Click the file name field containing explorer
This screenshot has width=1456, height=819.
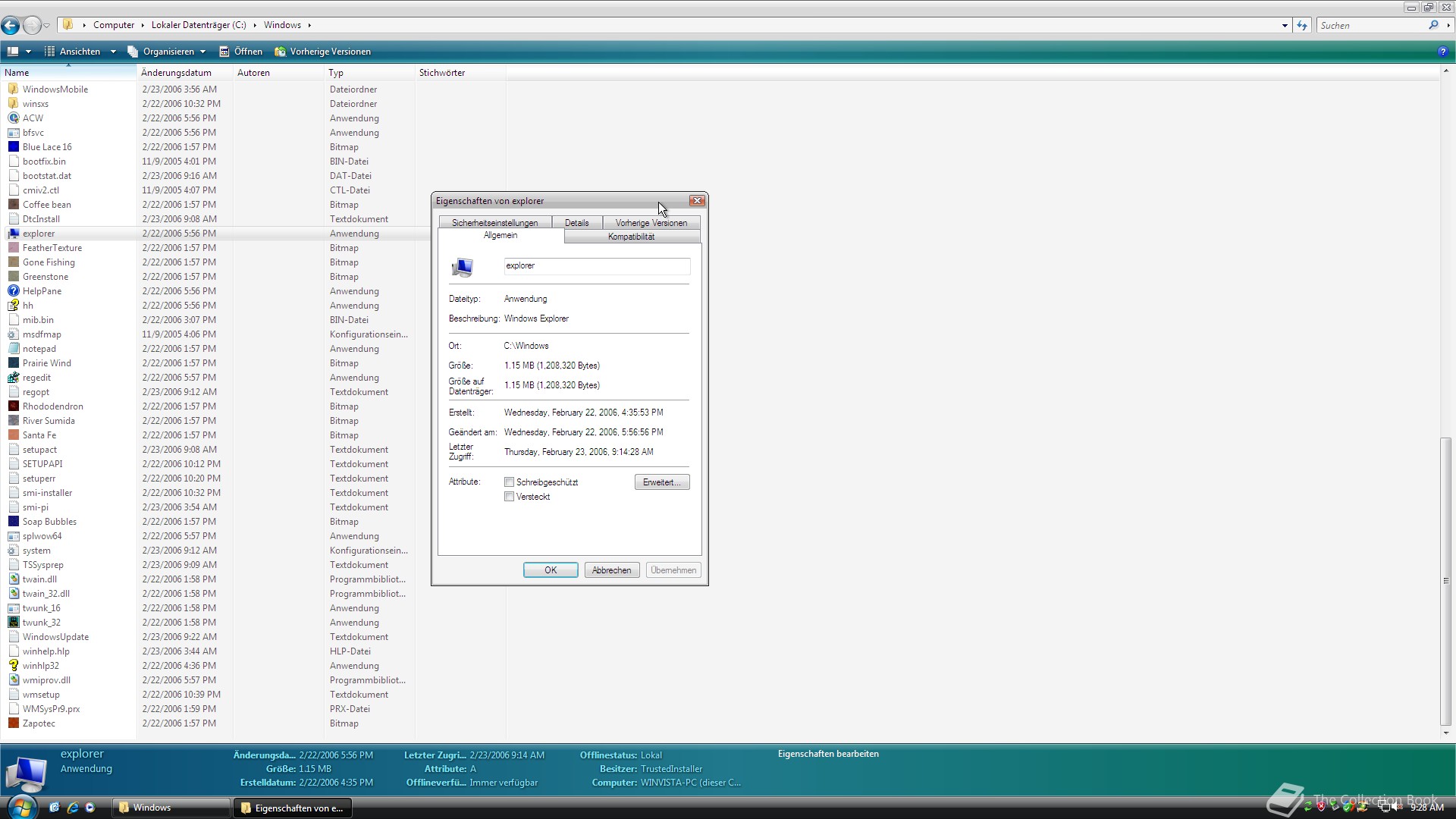pyautogui.click(x=597, y=266)
